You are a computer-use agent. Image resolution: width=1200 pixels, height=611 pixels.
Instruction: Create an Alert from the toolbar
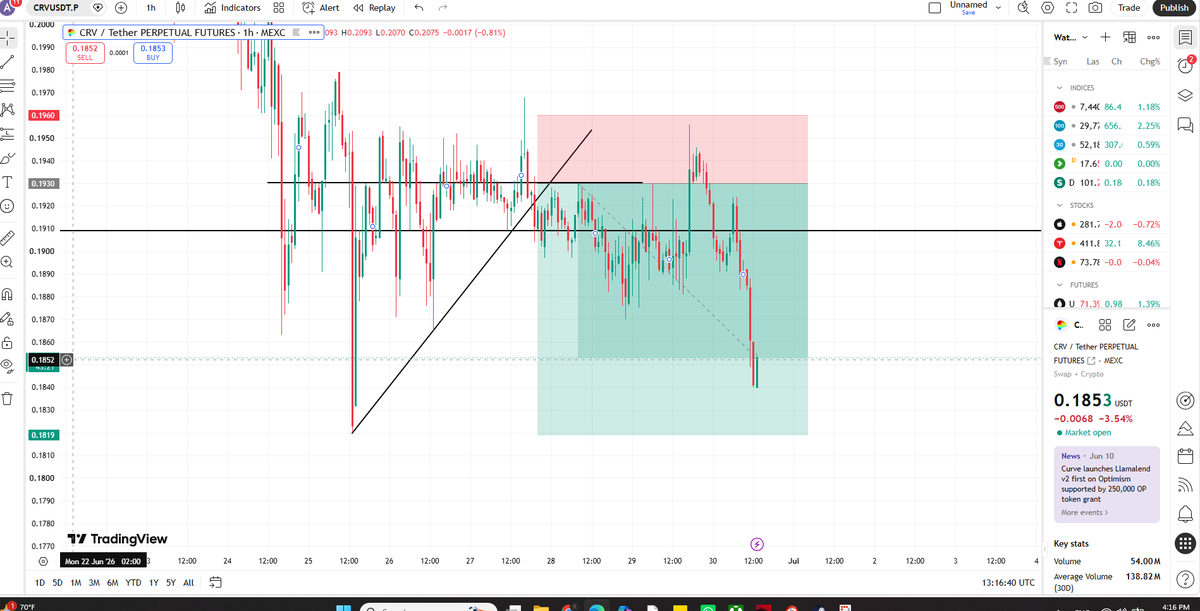[321, 7]
